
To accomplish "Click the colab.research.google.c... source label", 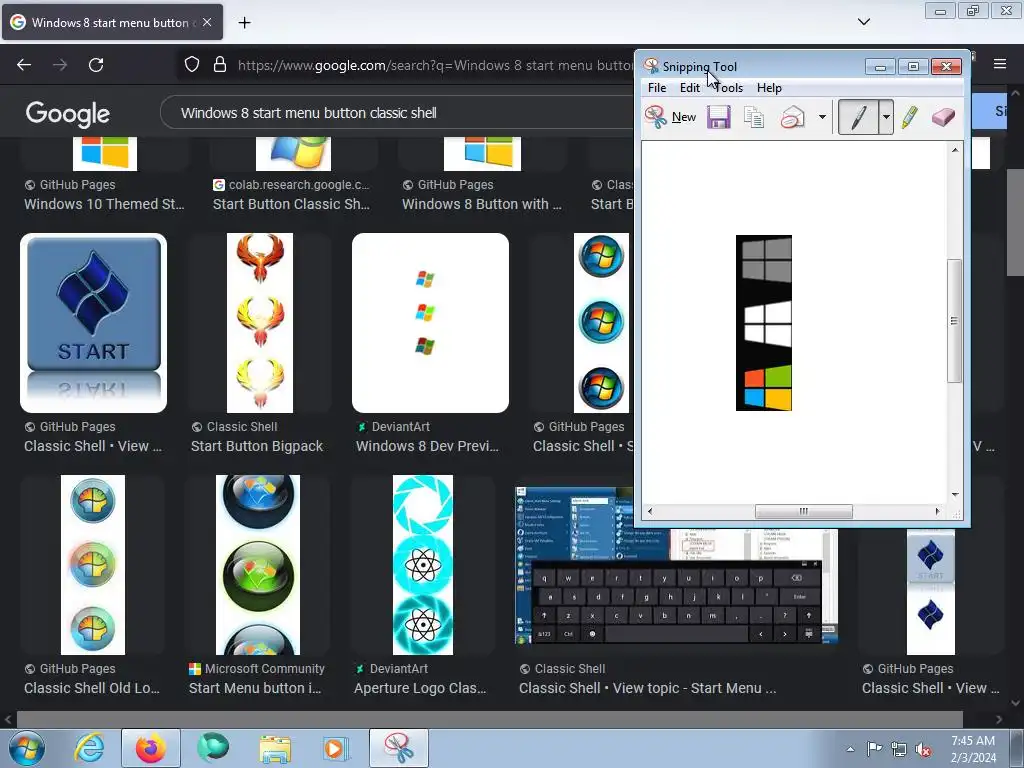I will coord(299,185).
